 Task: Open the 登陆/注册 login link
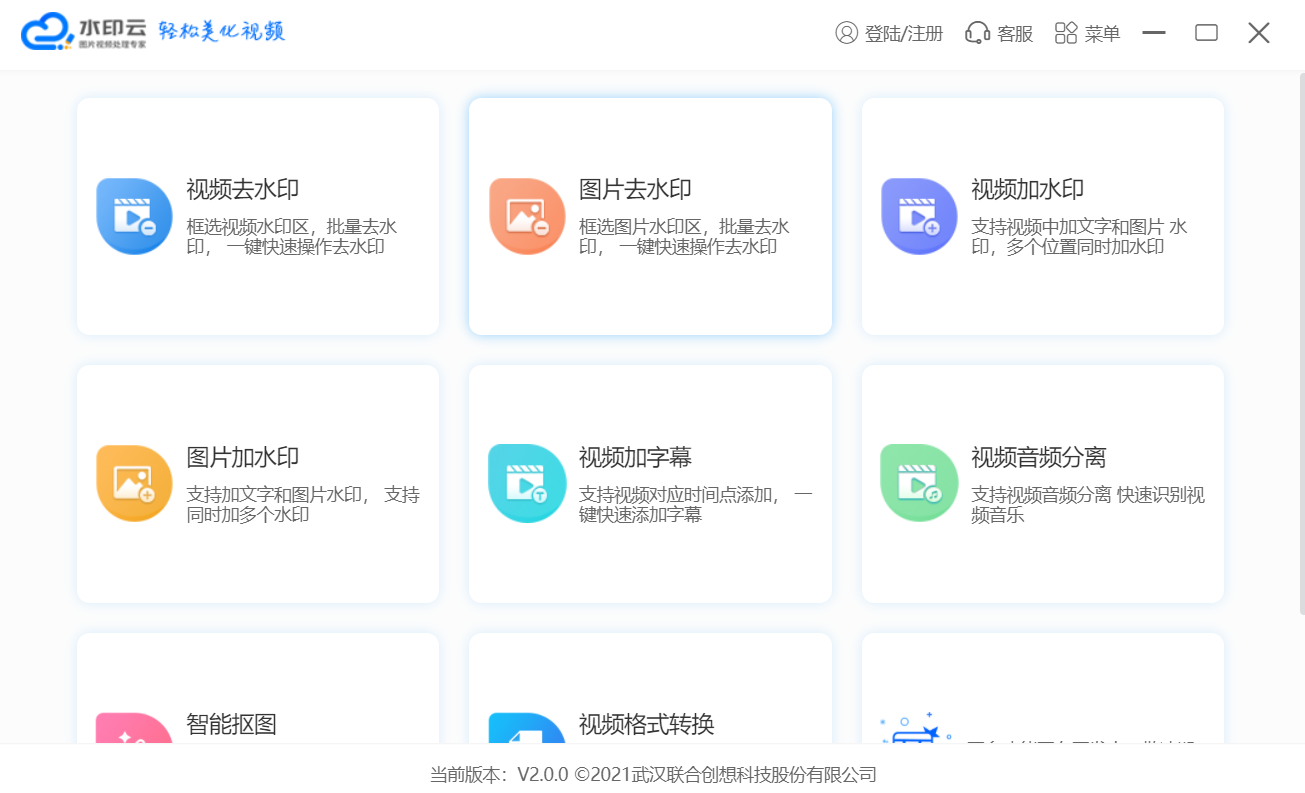(x=904, y=34)
